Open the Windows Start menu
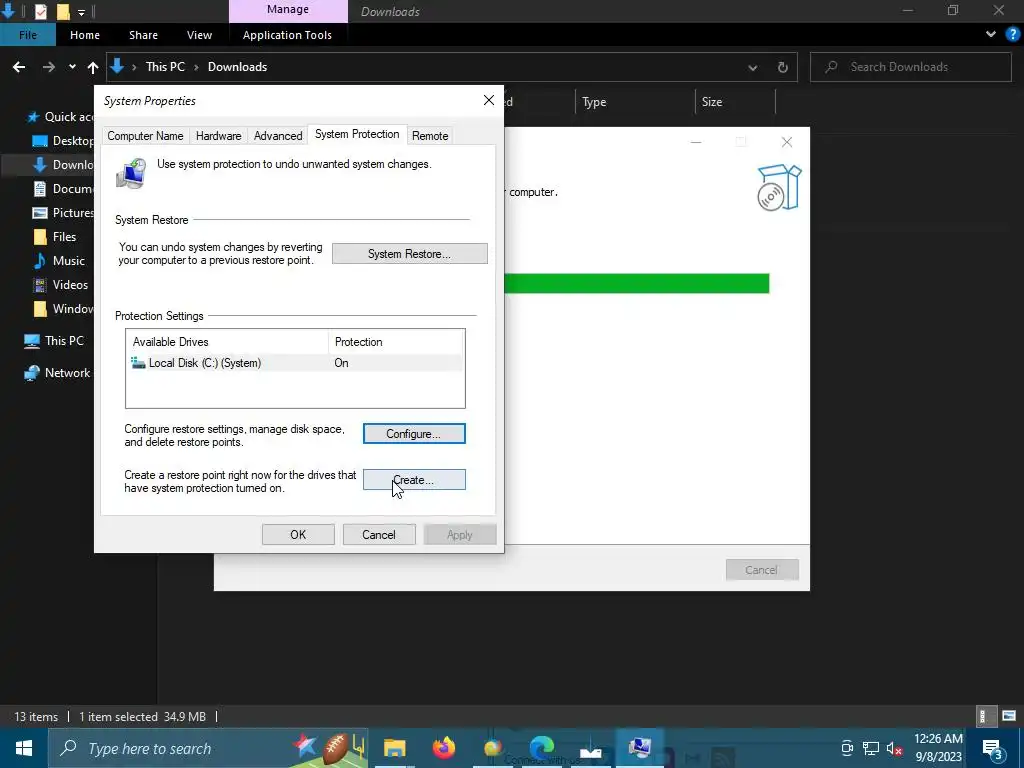 (x=24, y=748)
